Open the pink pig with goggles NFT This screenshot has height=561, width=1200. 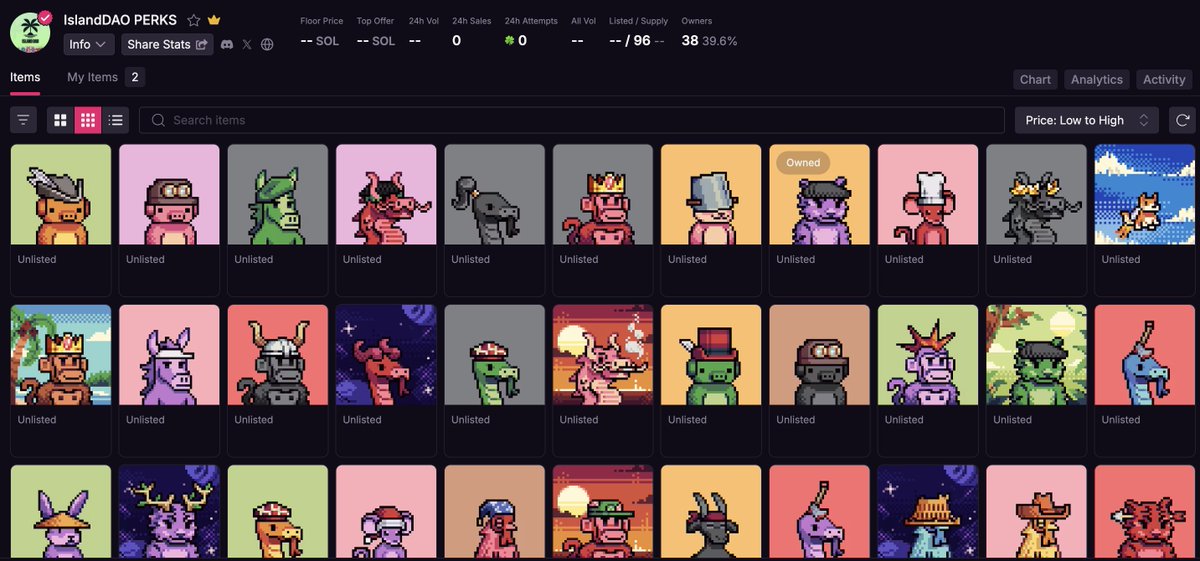click(169, 195)
